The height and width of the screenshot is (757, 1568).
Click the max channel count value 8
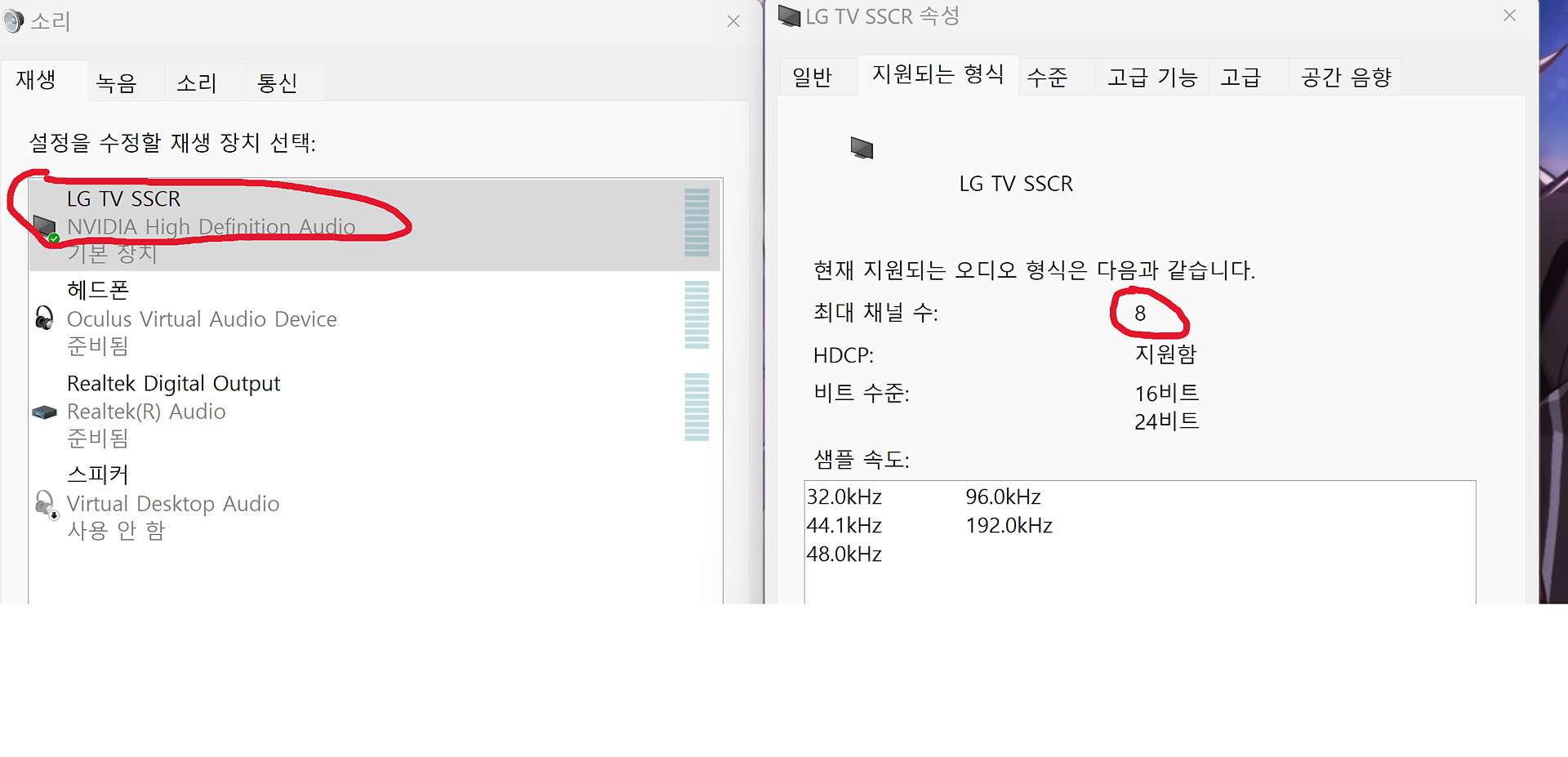click(x=1140, y=314)
